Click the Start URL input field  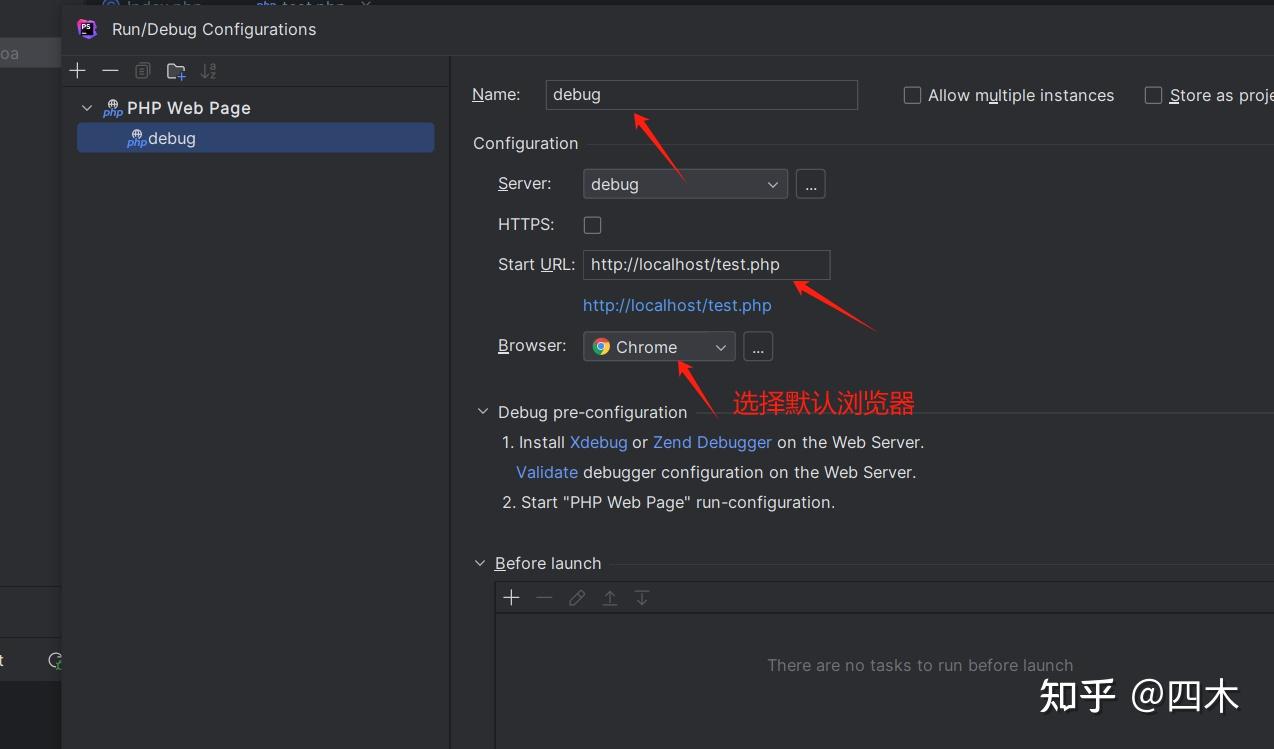(707, 265)
